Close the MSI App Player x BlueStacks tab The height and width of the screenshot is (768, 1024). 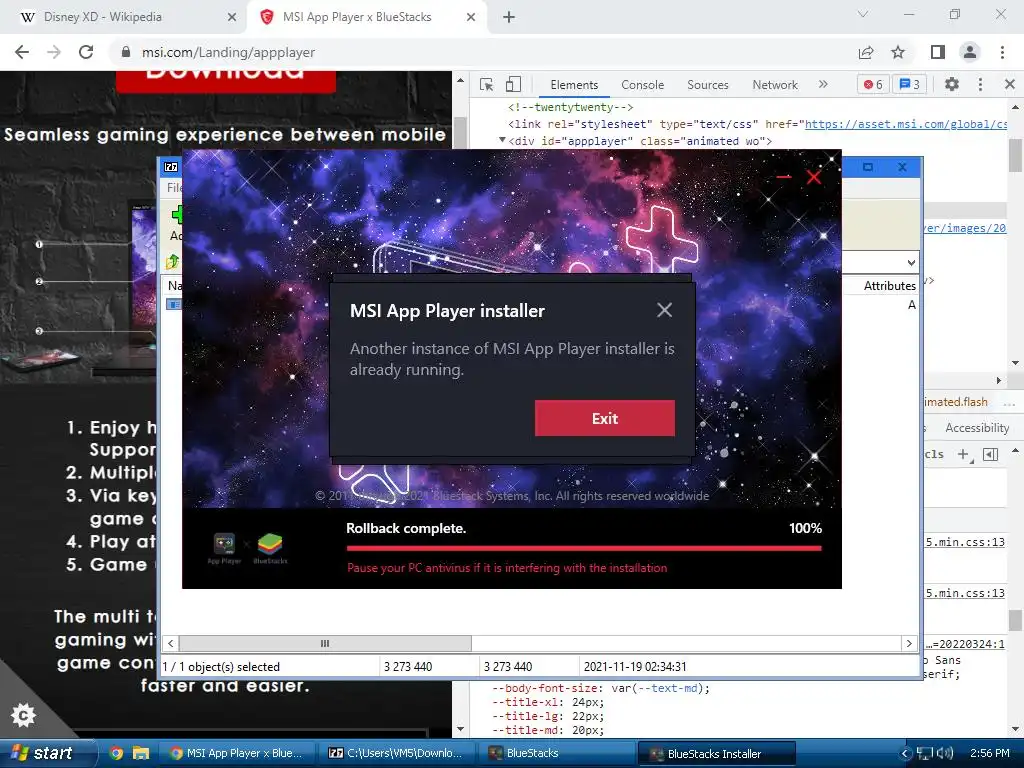(471, 17)
